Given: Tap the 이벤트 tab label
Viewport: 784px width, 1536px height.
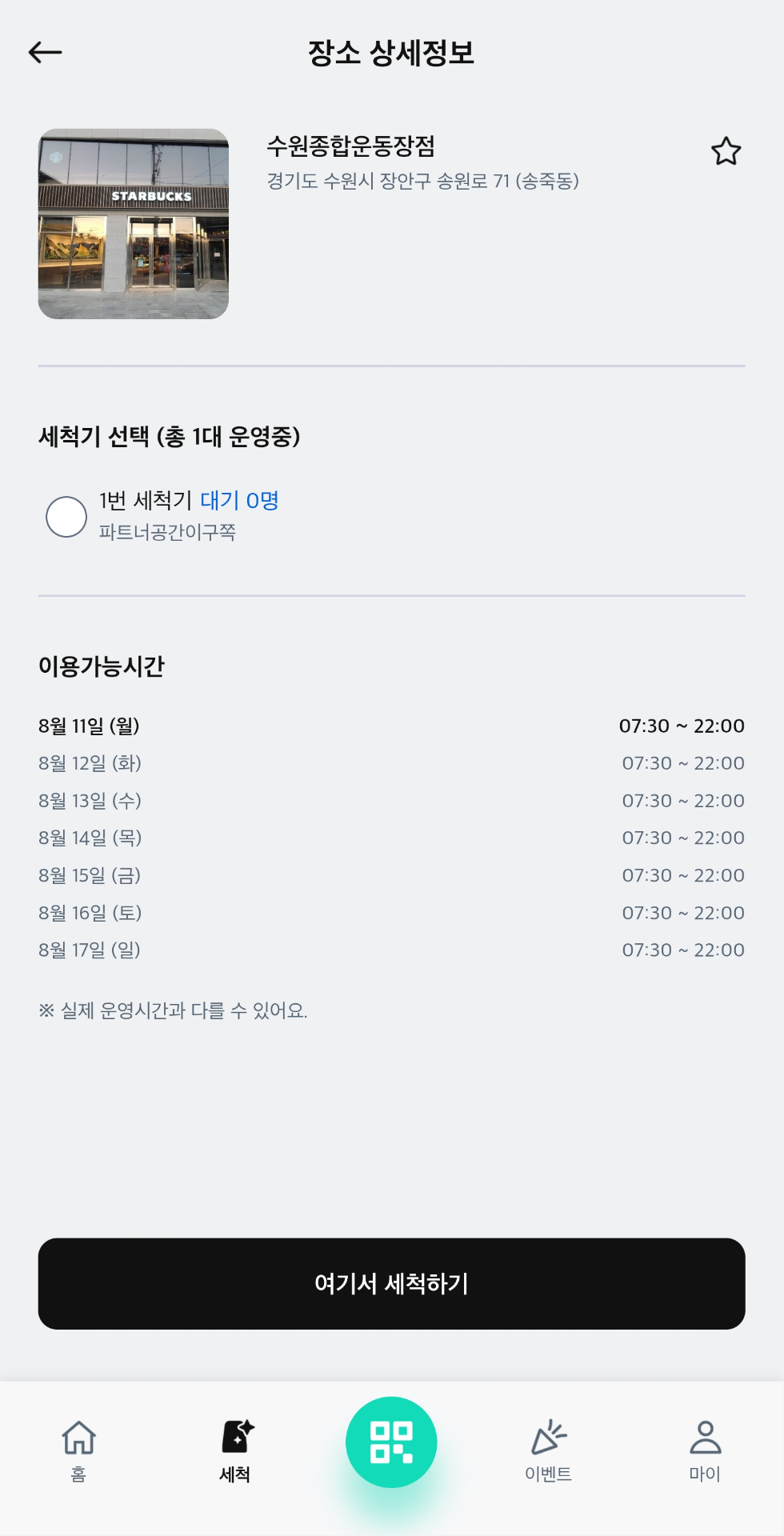Looking at the screenshot, I should (549, 1474).
